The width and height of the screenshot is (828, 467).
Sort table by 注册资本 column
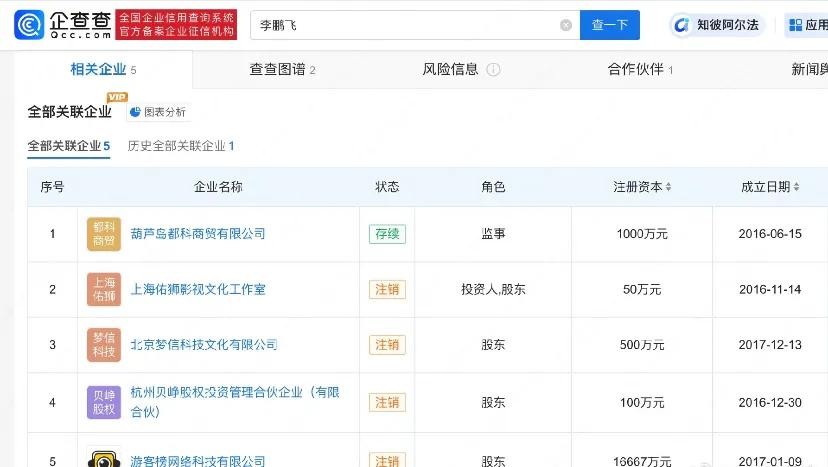click(642, 187)
